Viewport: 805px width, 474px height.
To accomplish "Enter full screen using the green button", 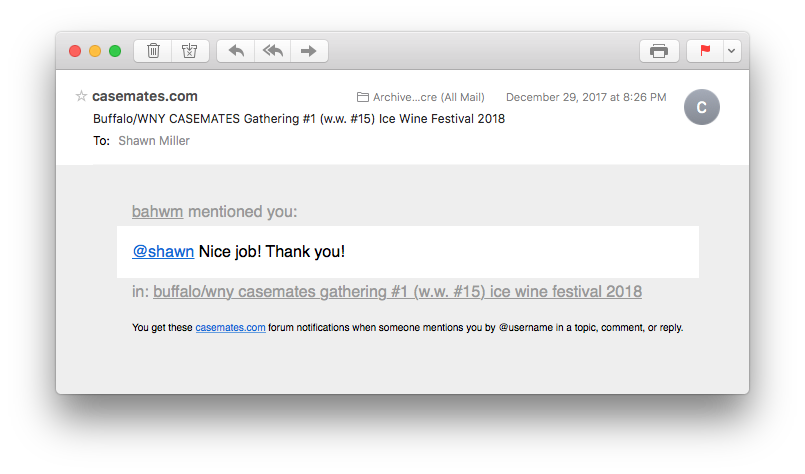I will click(x=115, y=51).
